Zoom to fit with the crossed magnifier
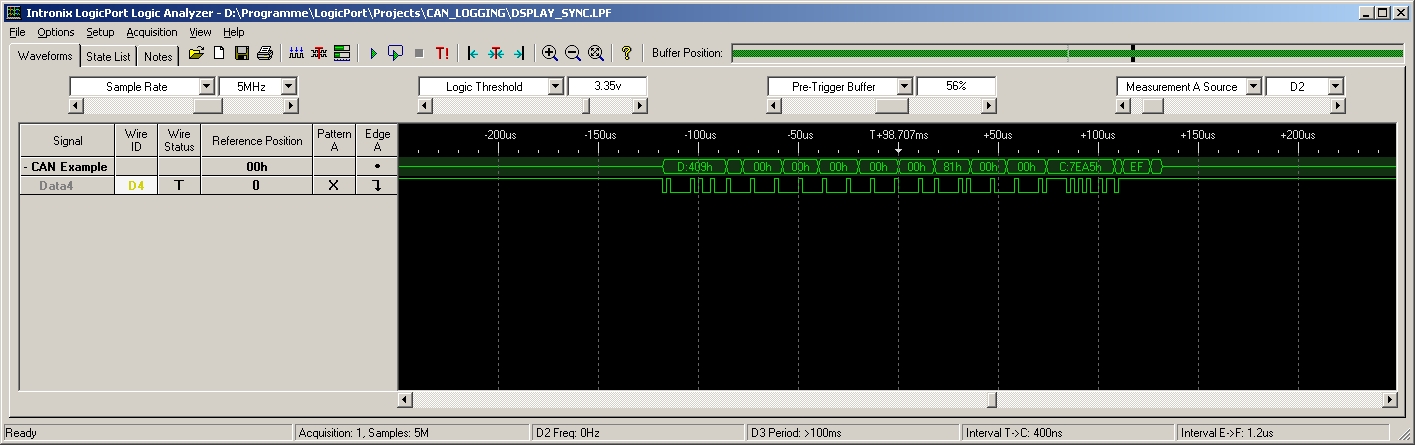Screen dimensions: 1415x445 pos(596,53)
